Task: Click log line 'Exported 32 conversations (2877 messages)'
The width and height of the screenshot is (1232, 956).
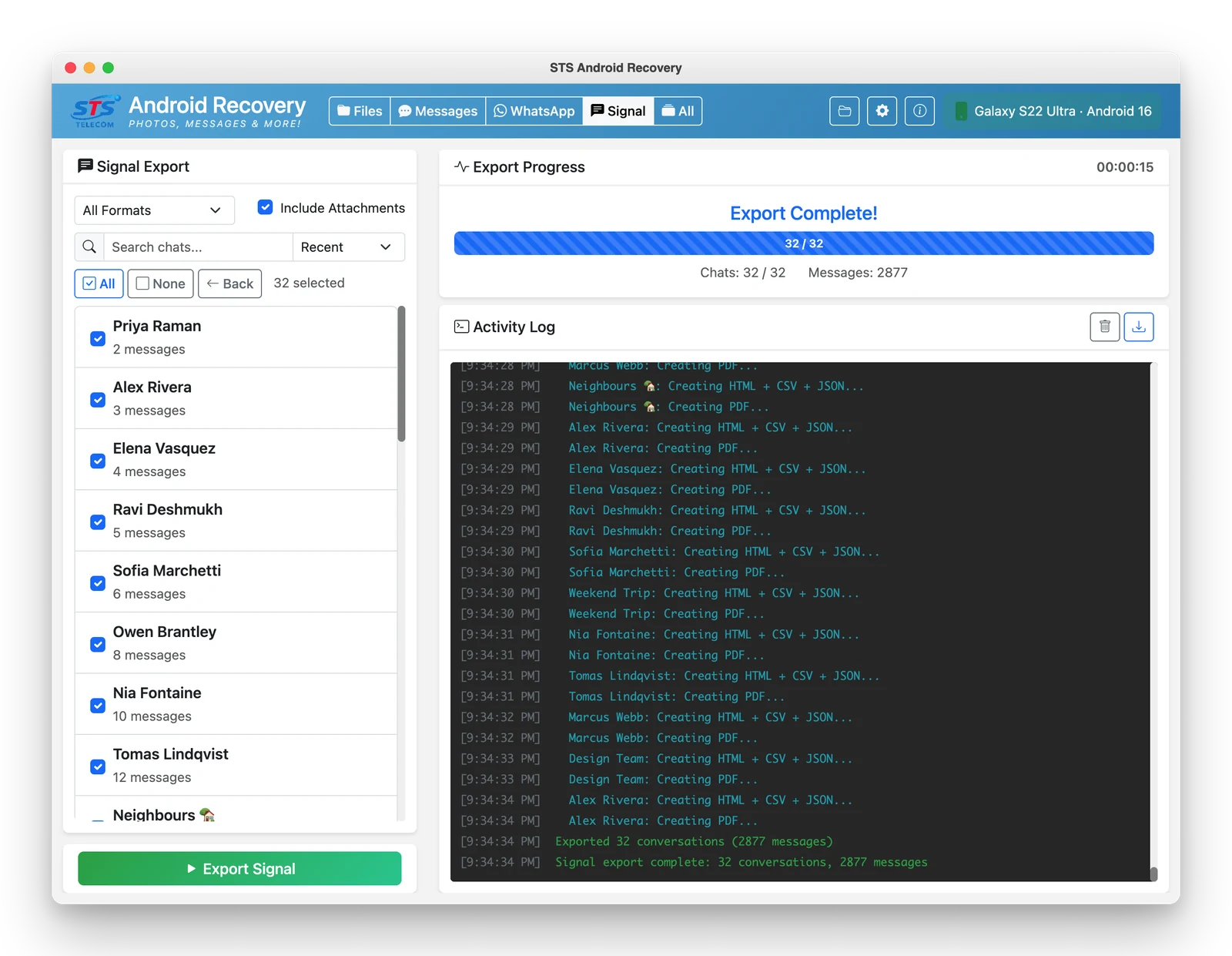Action: click(694, 841)
